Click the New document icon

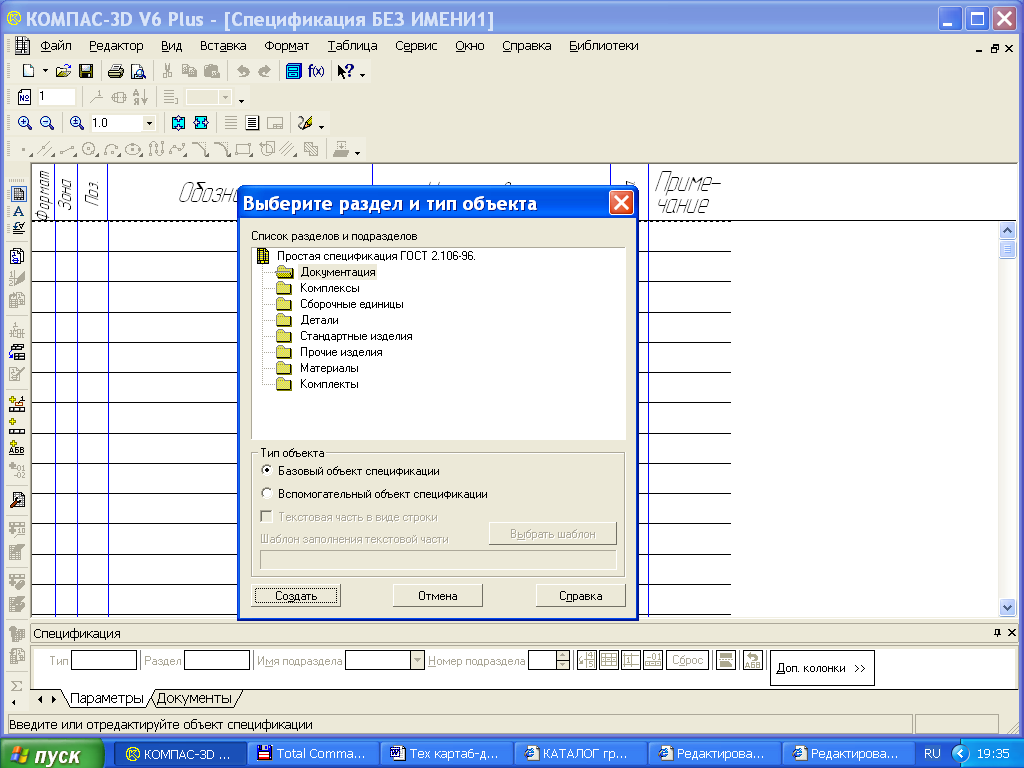[28, 71]
